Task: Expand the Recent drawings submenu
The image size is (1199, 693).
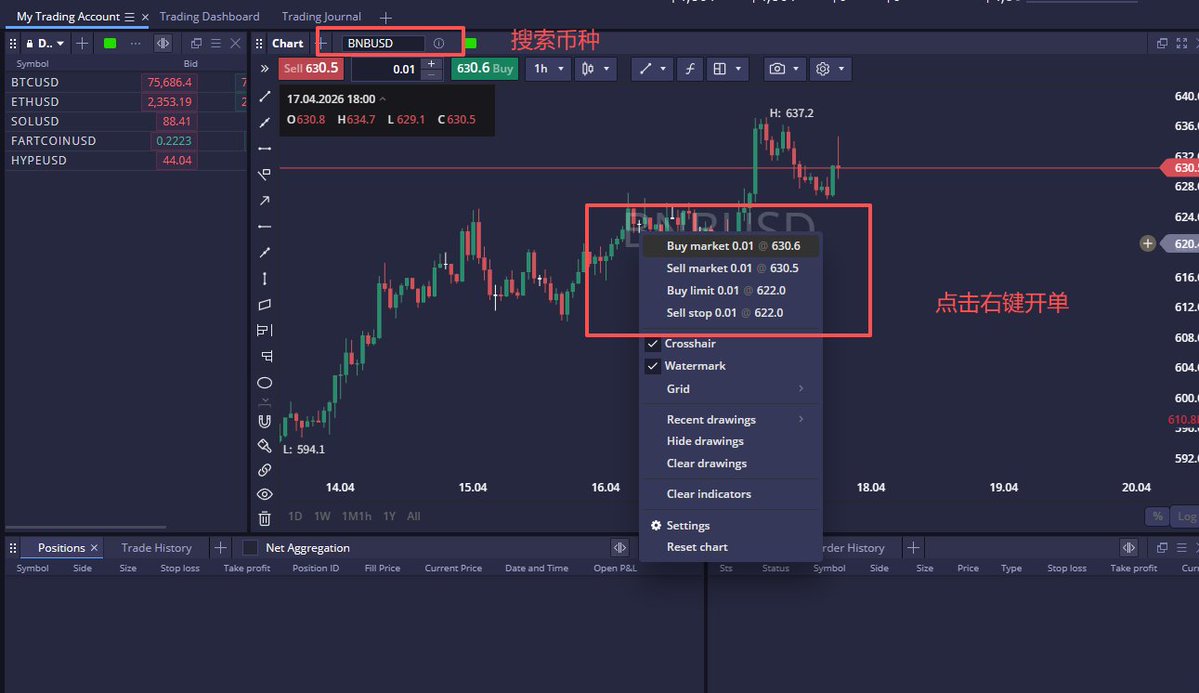Action: [x=731, y=419]
